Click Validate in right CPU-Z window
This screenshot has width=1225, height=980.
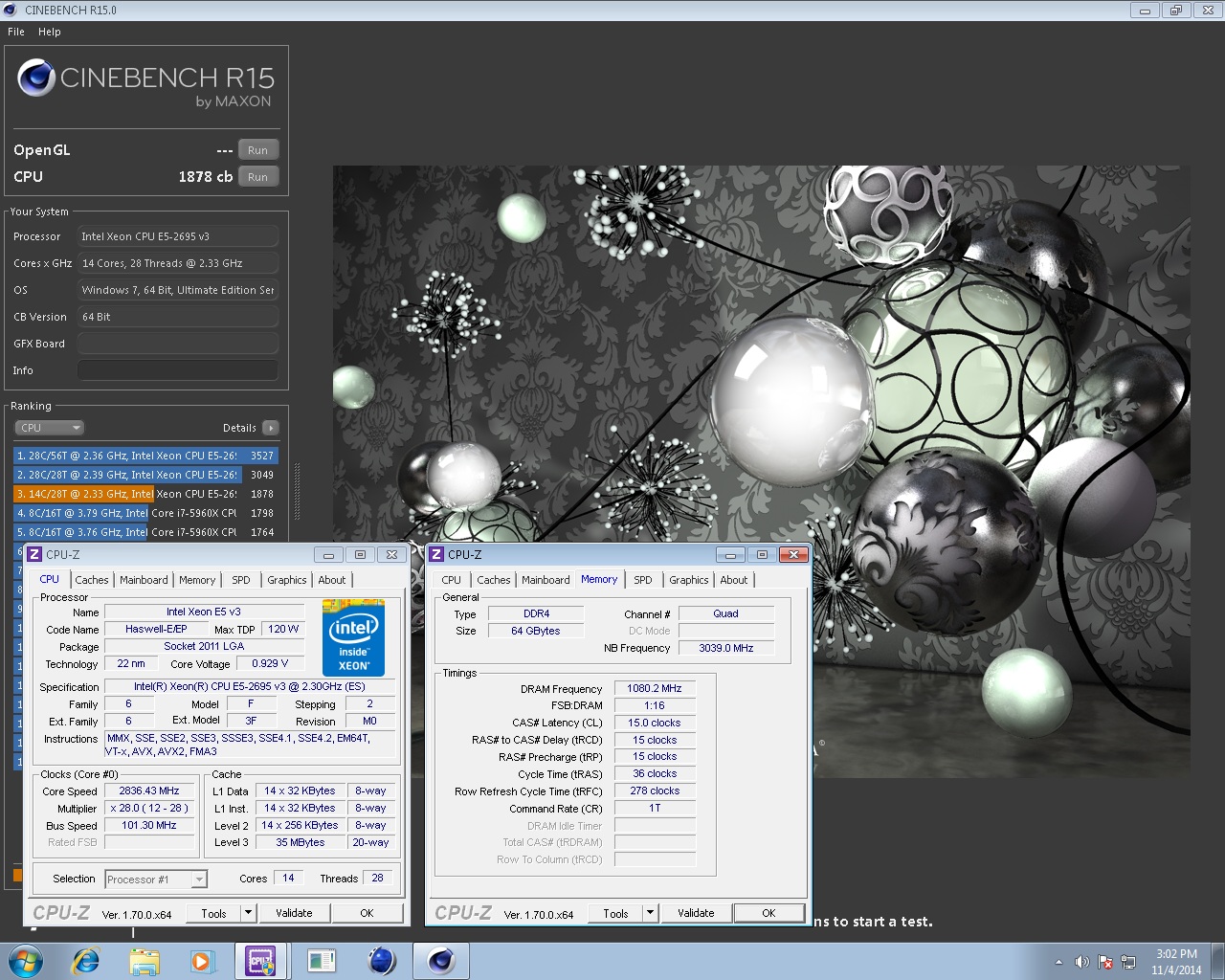pyautogui.click(x=697, y=913)
